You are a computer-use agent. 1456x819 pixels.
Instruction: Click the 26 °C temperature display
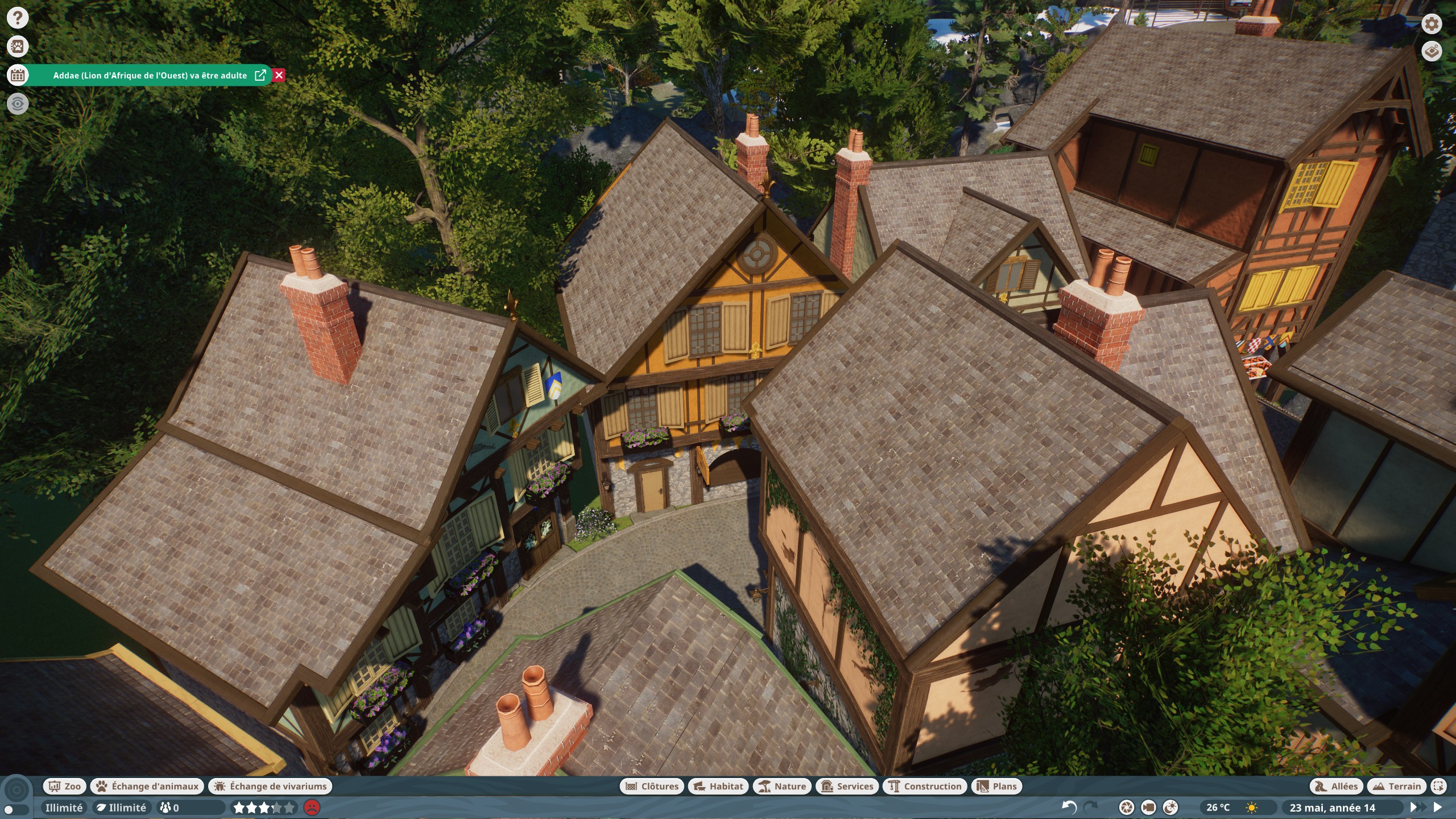[1218, 808]
